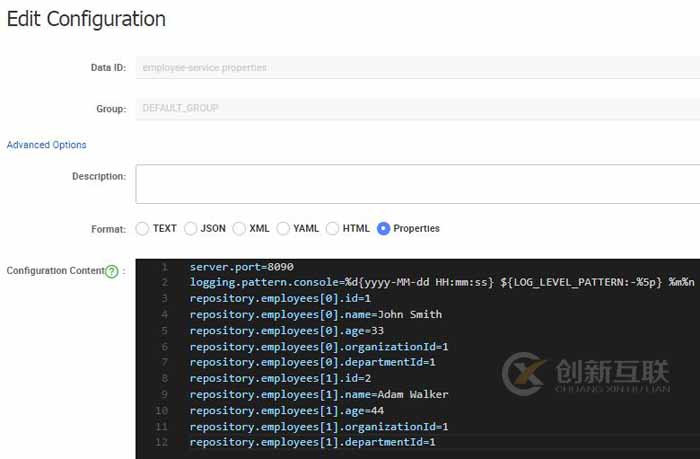
Task: Click the Adam Walker name line
Action: click(318, 394)
